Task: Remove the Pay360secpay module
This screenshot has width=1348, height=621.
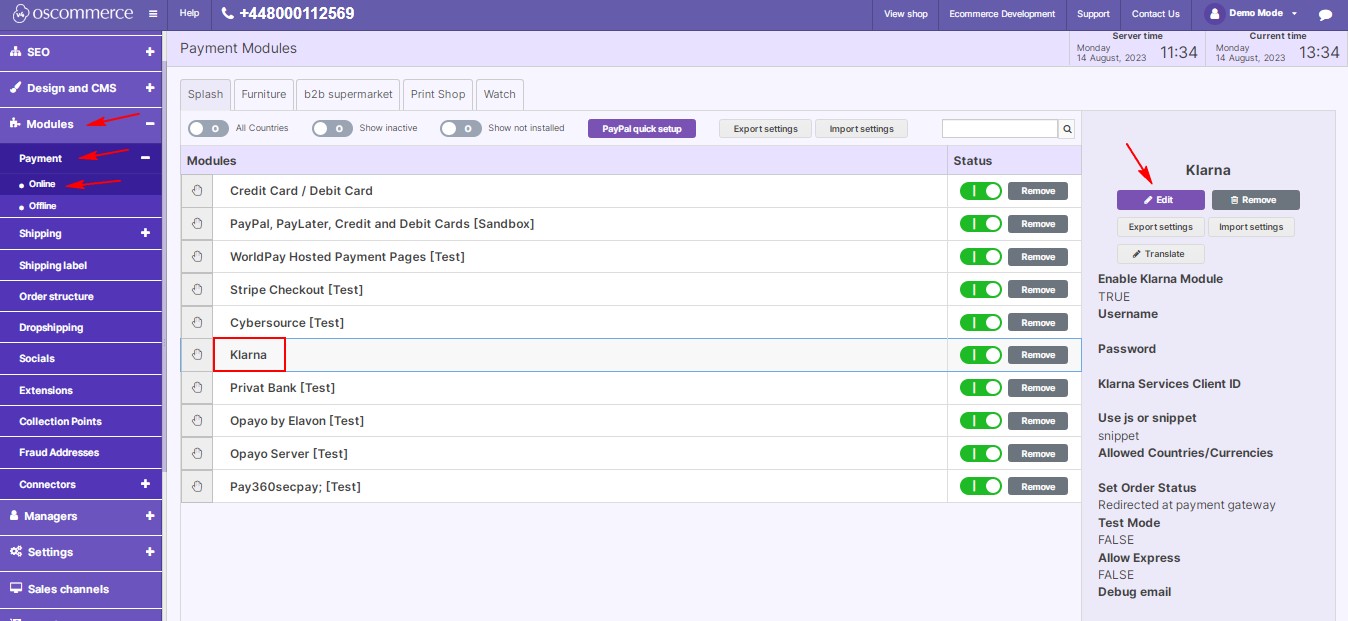Action: click(x=1038, y=487)
